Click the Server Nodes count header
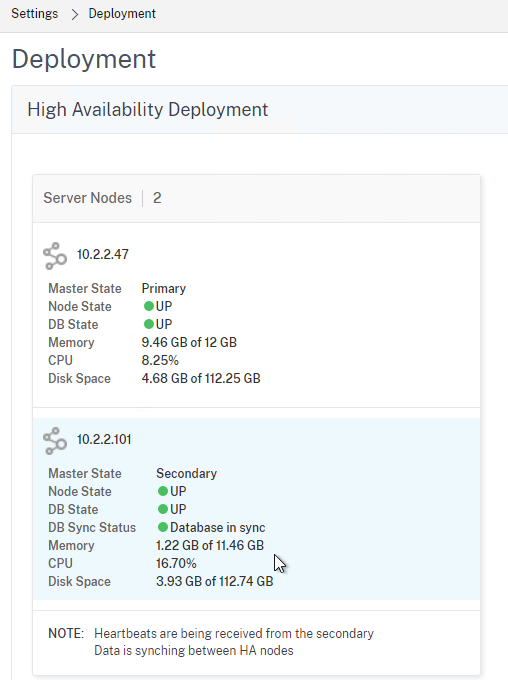The width and height of the screenshot is (508, 680). [x=102, y=198]
